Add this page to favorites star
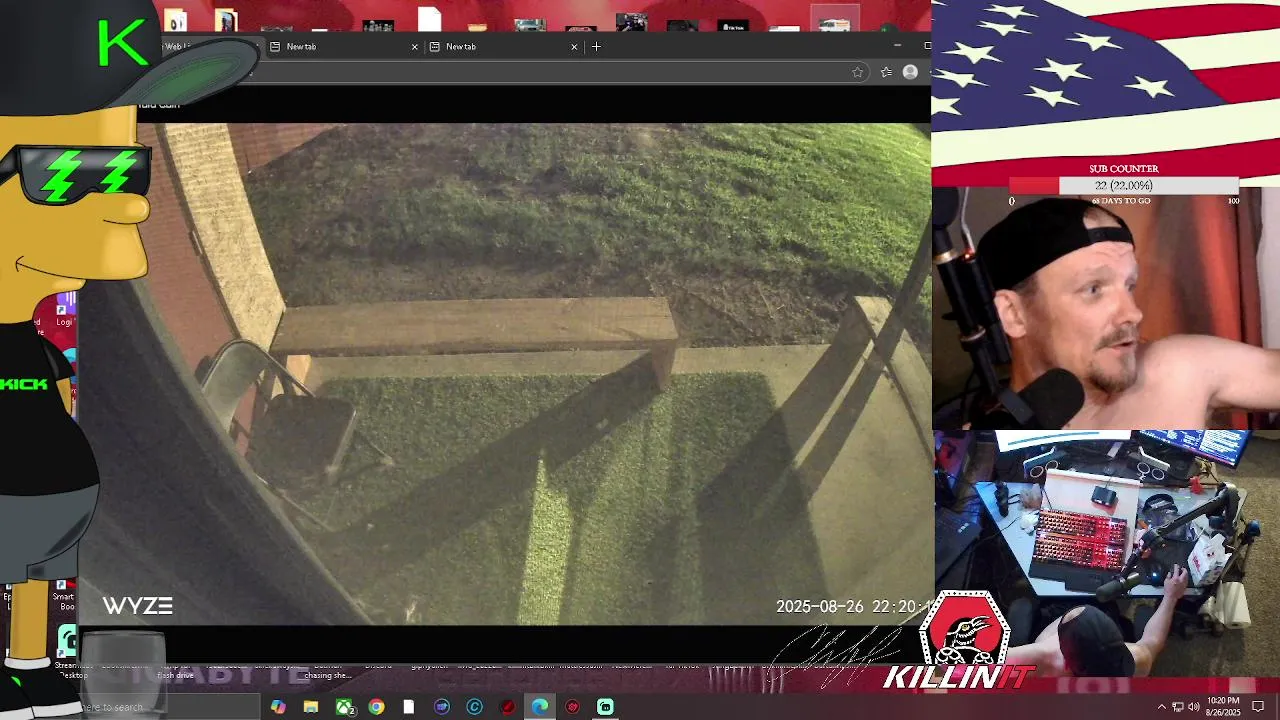Viewport: 1280px width, 720px height. pyautogui.click(x=857, y=72)
